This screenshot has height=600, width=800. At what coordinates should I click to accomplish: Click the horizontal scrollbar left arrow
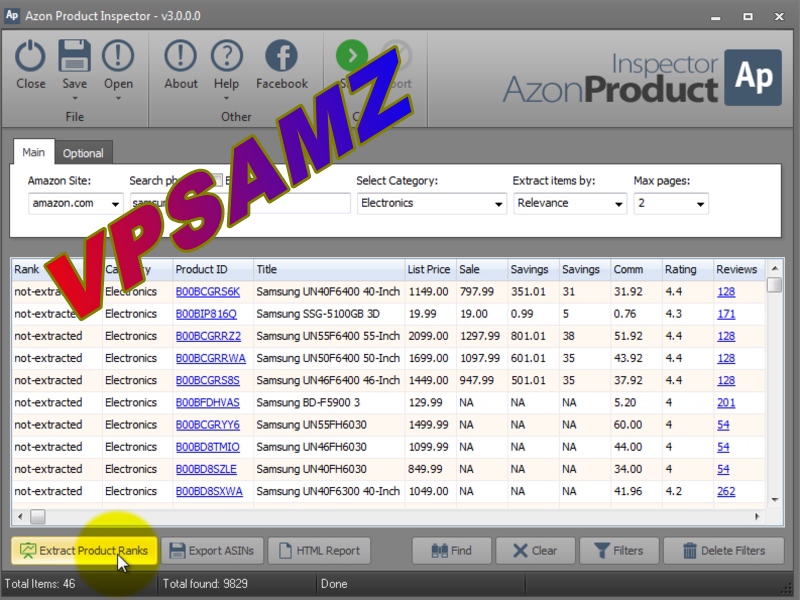tap(20, 516)
